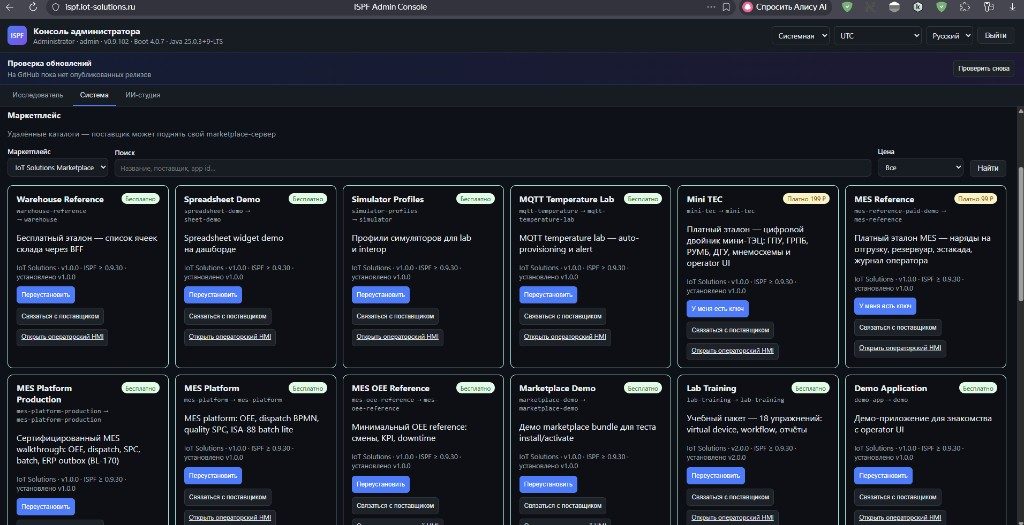Reinstall the Demo Application app
Screen dimensions: 1024x525
884,476
